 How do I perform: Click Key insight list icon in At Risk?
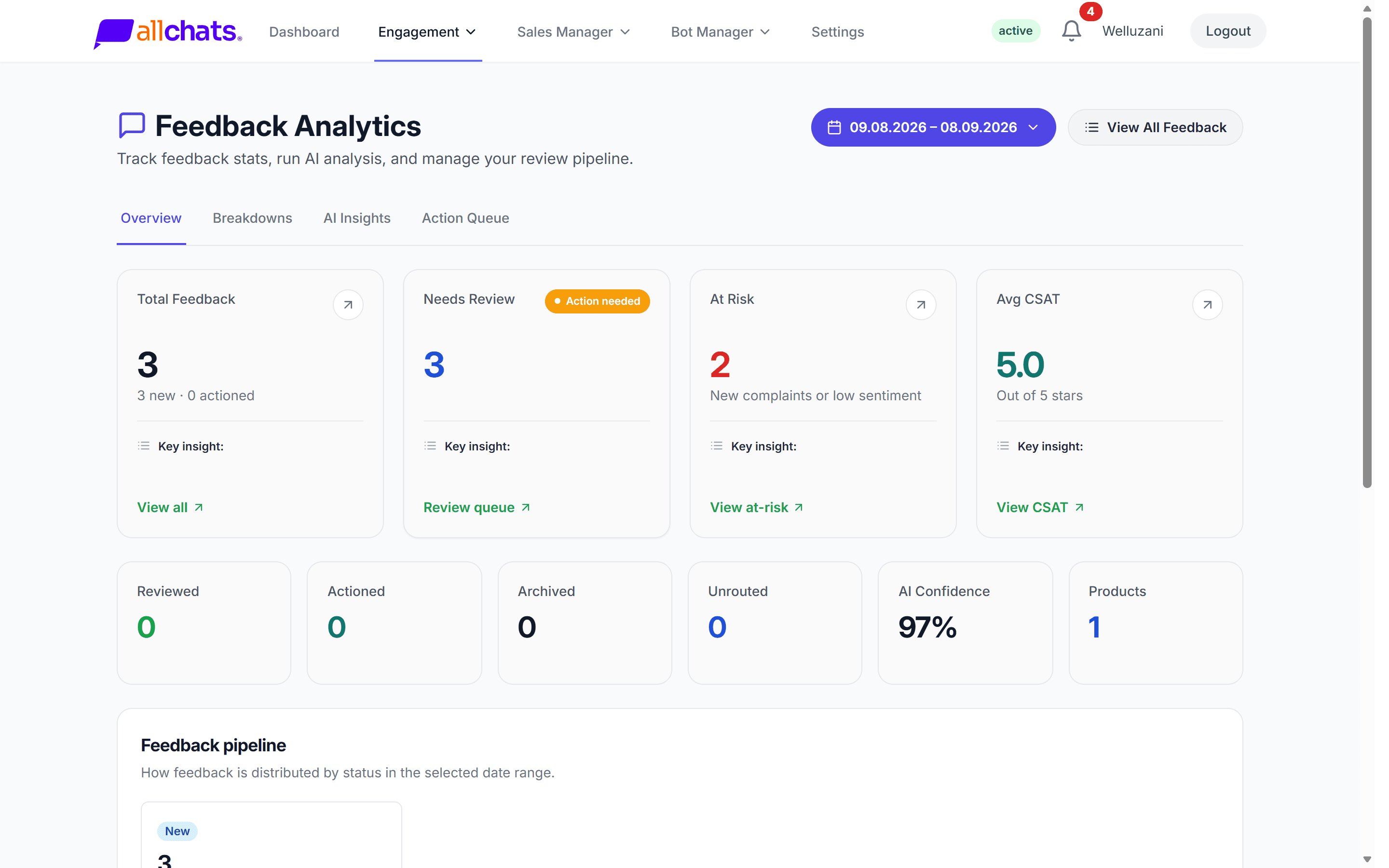point(716,446)
